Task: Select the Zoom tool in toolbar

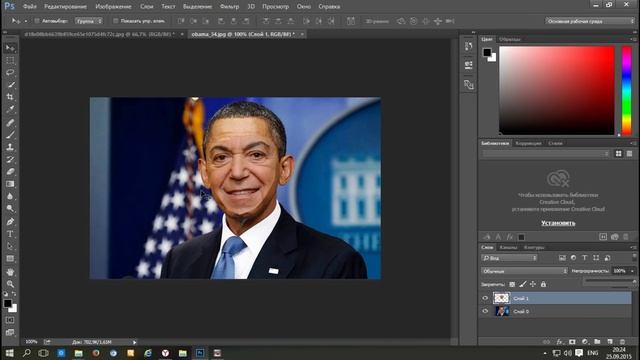Action: click(x=10, y=284)
